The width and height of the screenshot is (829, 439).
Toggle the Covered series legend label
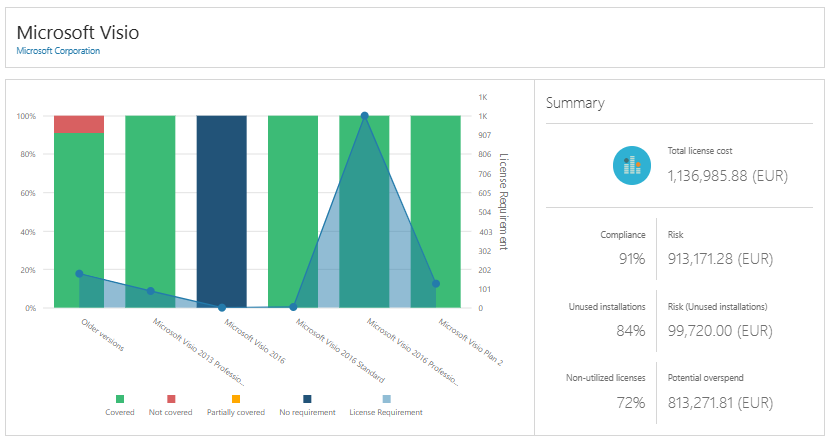tap(120, 412)
